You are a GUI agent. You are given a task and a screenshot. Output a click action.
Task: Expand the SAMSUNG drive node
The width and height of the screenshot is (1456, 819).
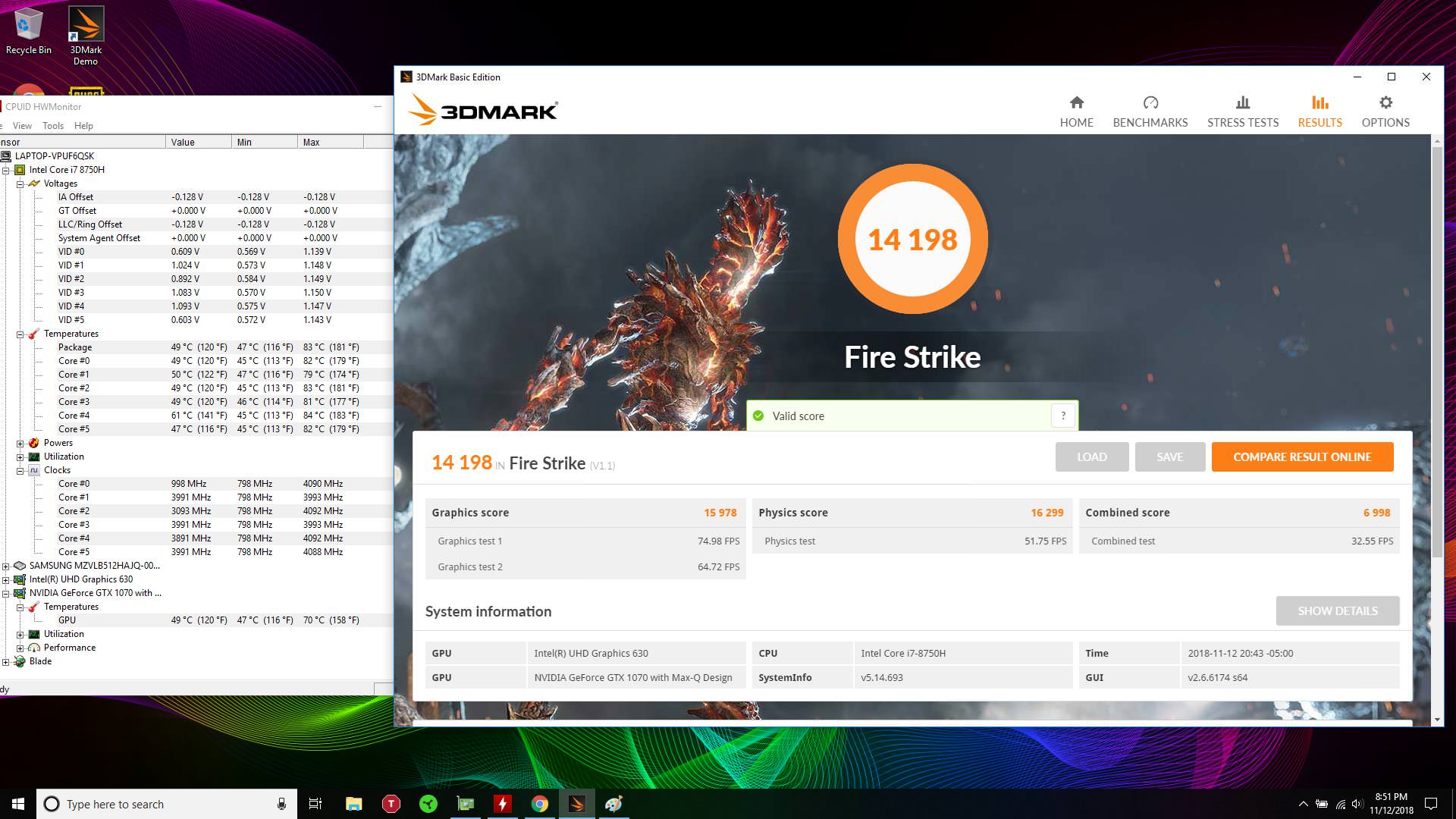[x=6, y=566]
